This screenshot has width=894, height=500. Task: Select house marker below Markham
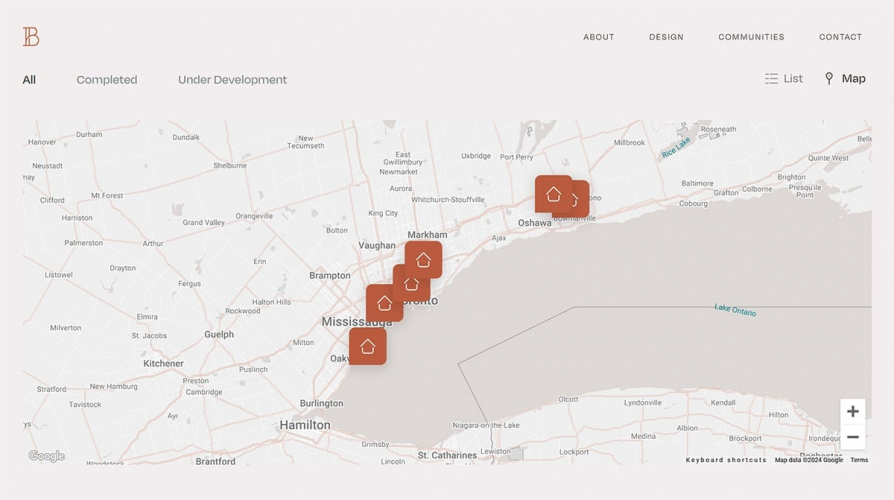point(423,259)
